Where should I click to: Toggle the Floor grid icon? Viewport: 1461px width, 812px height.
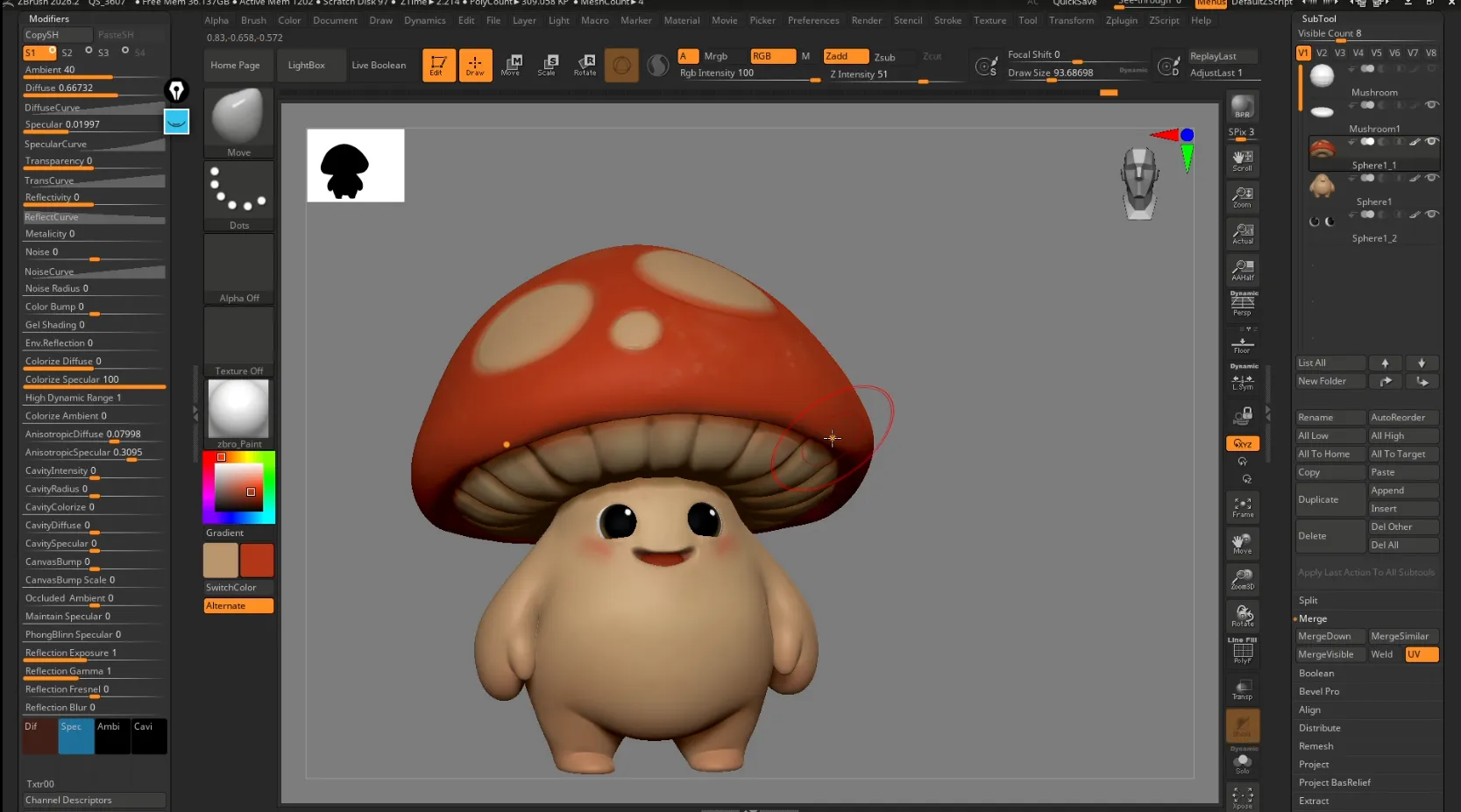point(1242,343)
